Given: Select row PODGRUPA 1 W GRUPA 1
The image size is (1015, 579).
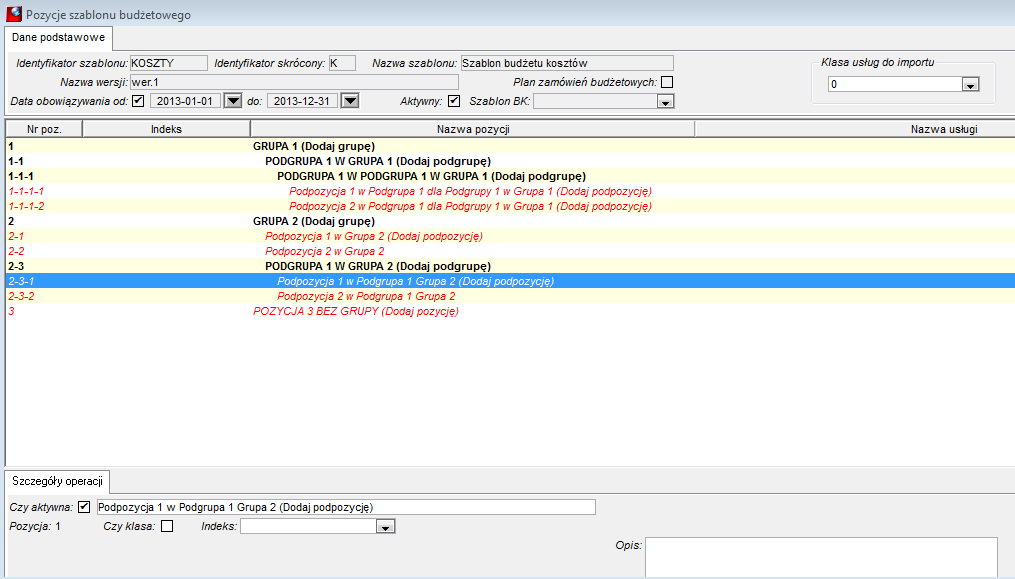Looking at the screenshot, I should tap(511, 161).
